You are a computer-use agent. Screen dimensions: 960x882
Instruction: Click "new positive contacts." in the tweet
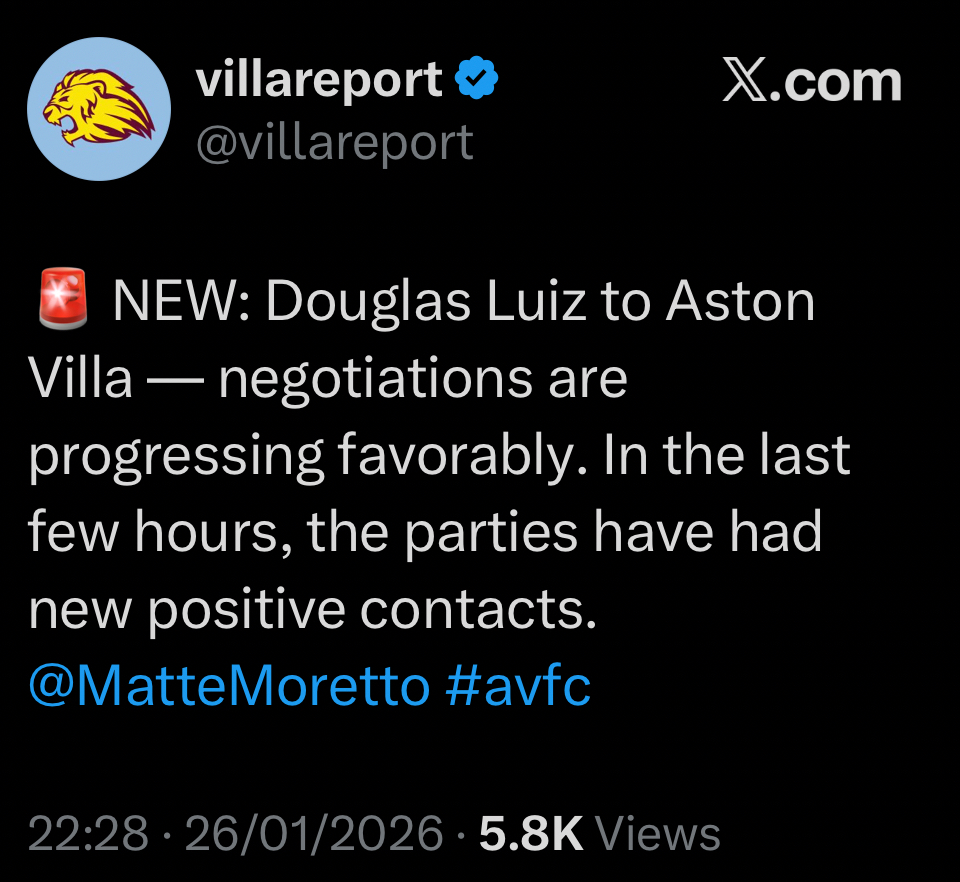click(x=312, y=610)
